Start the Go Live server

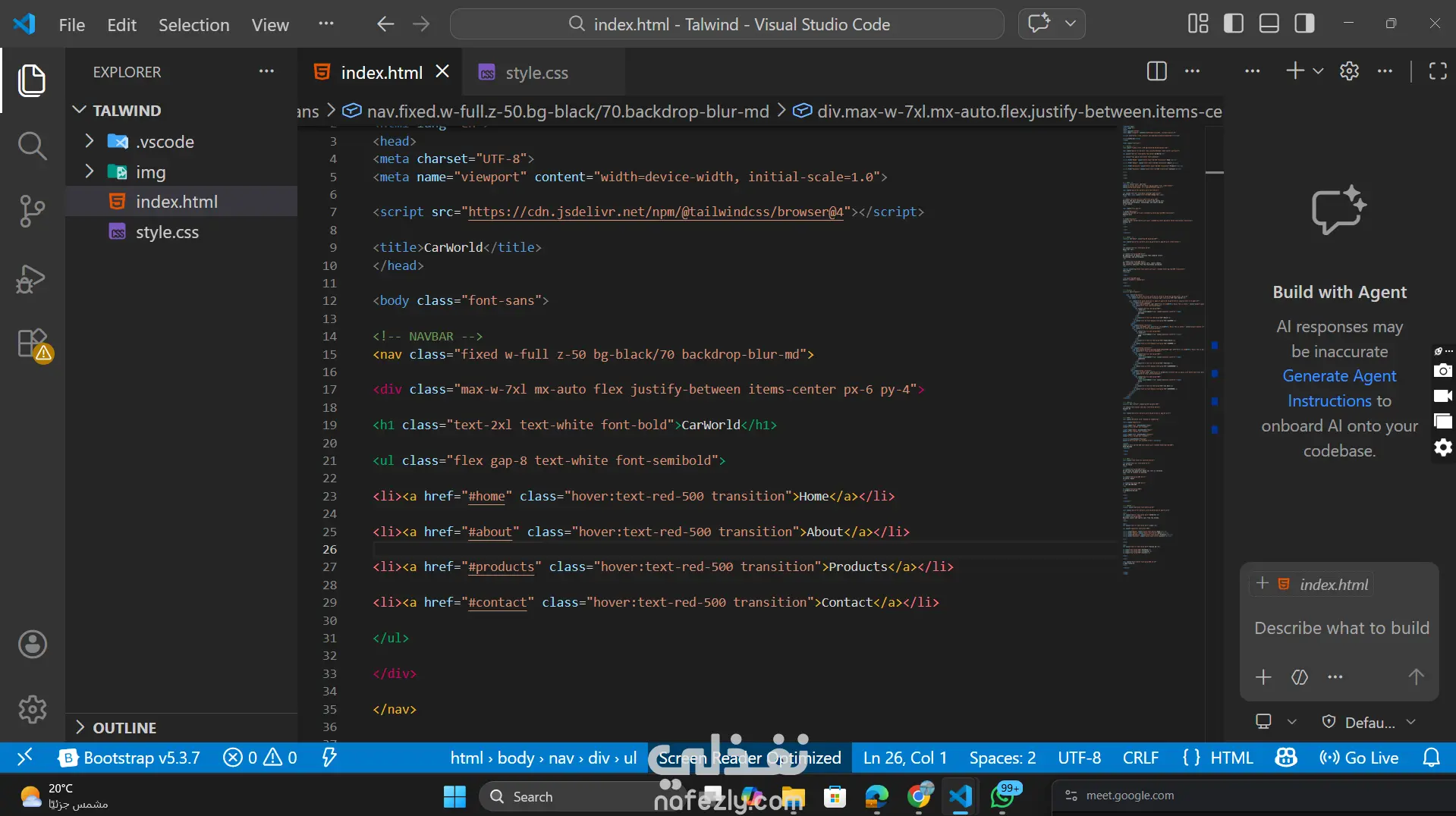click(x=1359, y=758)
